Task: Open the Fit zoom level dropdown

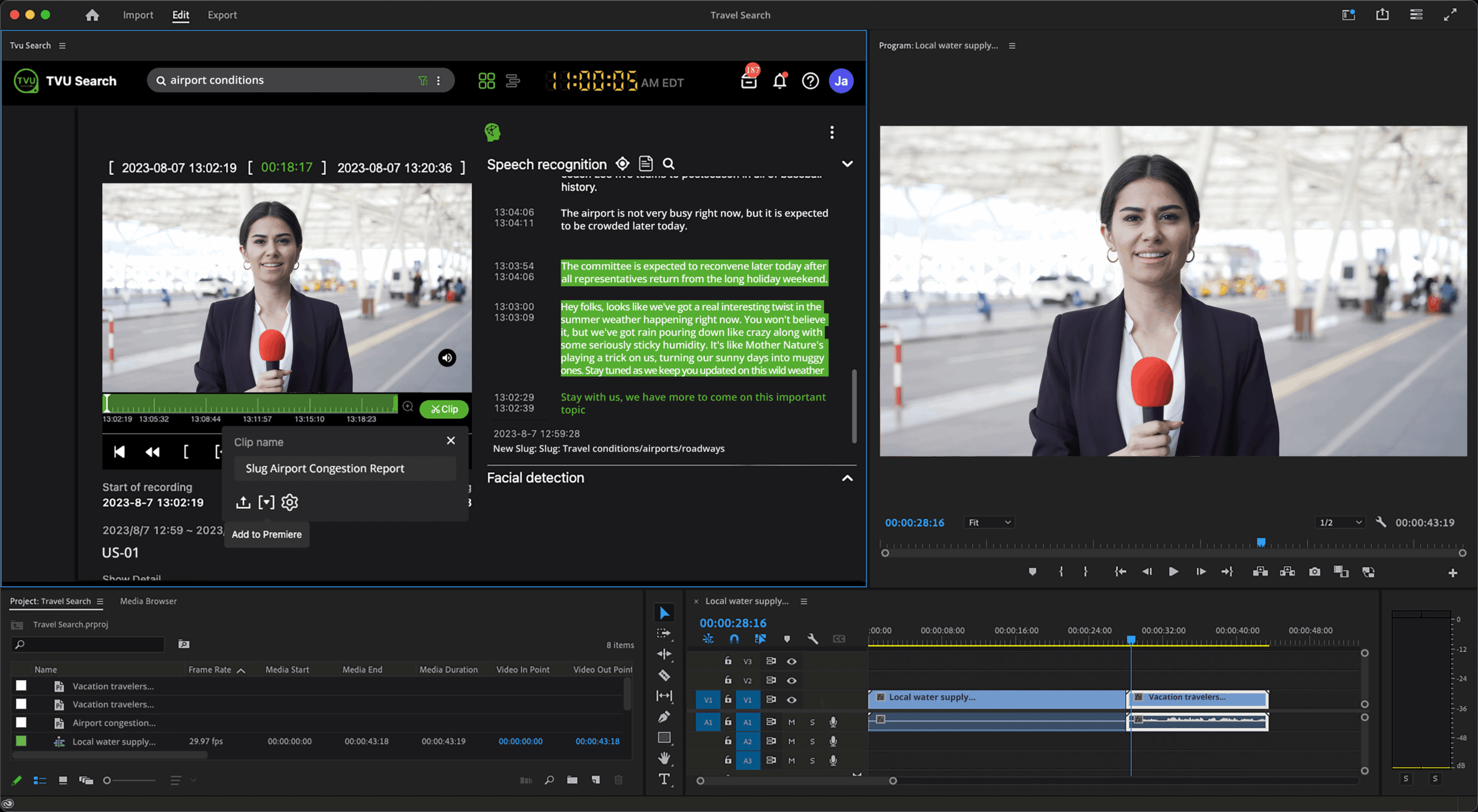Action: (990, 522)
